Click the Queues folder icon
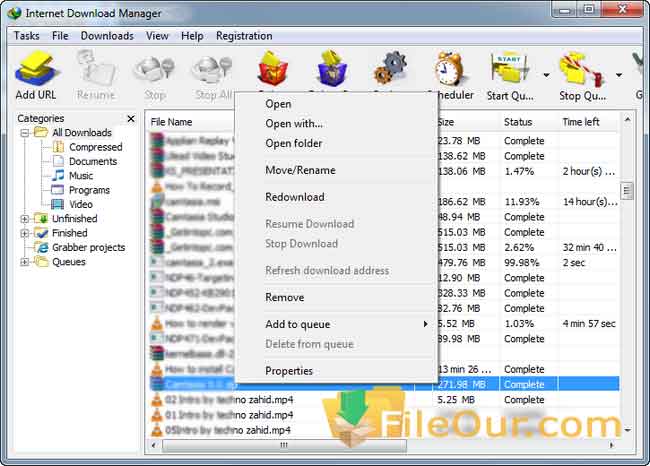Image resolution: width=650 pixels, height=466 pixels. coord(41,261)
